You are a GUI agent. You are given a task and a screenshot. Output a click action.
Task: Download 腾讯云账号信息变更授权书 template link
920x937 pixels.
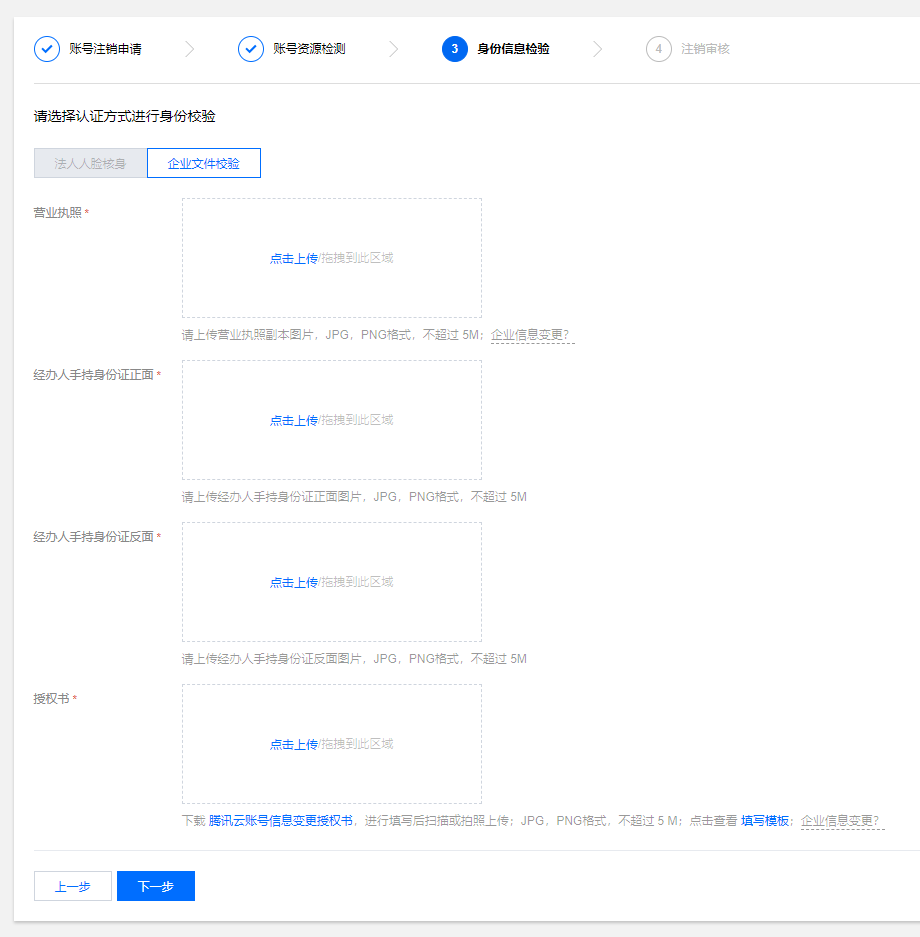pyautogui.click(x=280, y=821)
